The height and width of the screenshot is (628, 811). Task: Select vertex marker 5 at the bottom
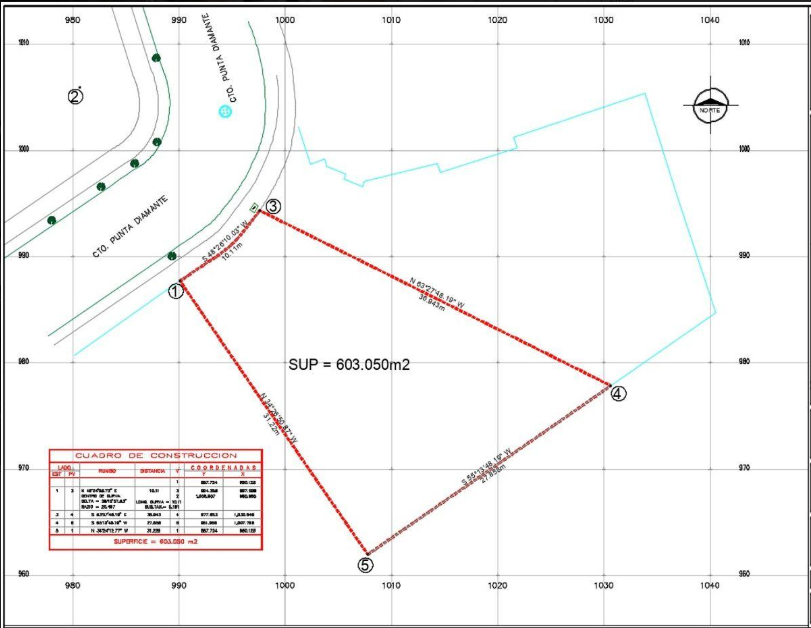(x=365, y=566)
